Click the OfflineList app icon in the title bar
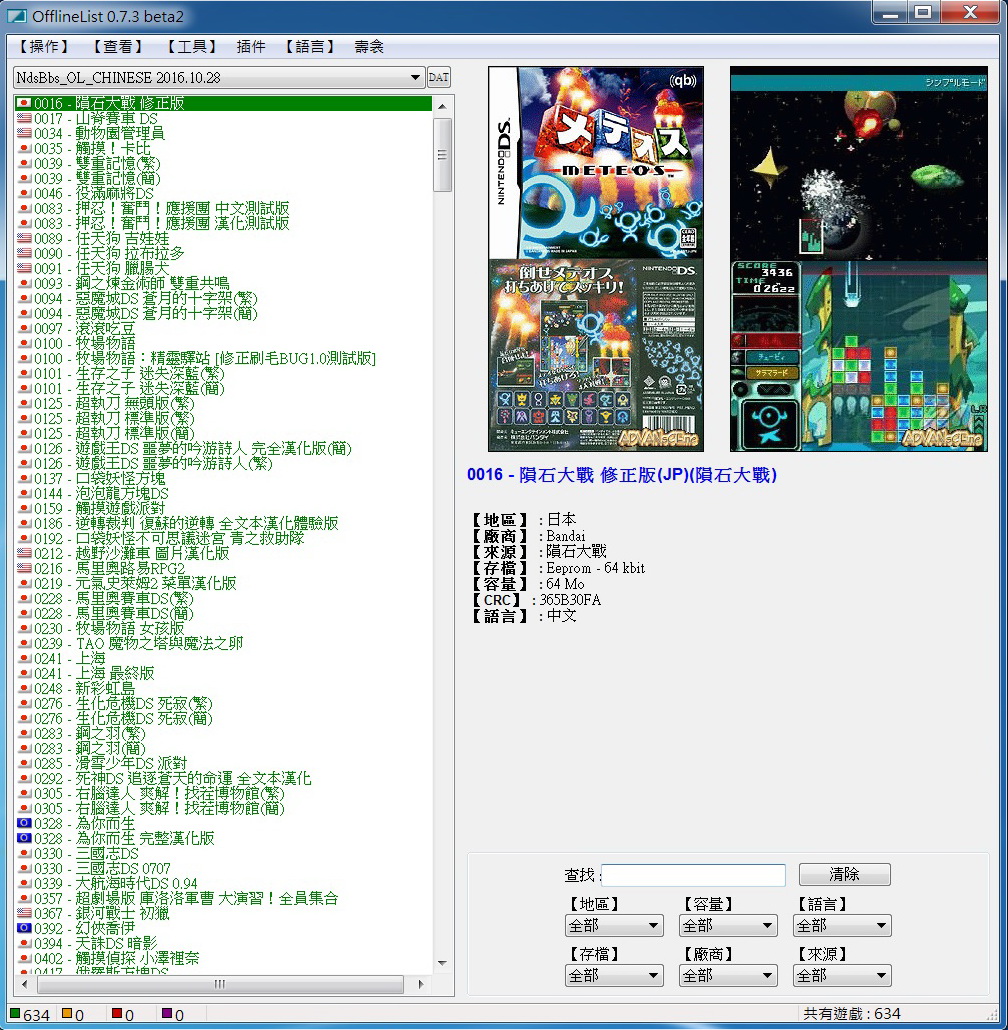 point(16,16)
